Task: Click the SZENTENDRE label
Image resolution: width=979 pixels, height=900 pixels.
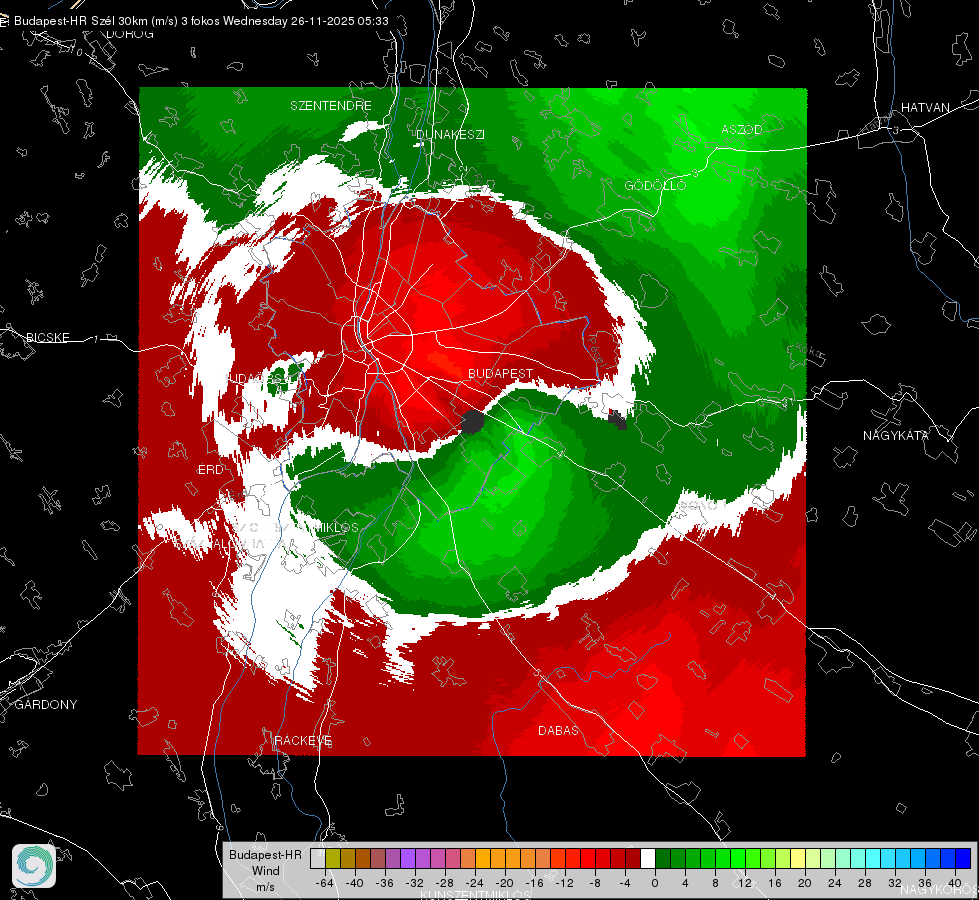Action: 331,106
